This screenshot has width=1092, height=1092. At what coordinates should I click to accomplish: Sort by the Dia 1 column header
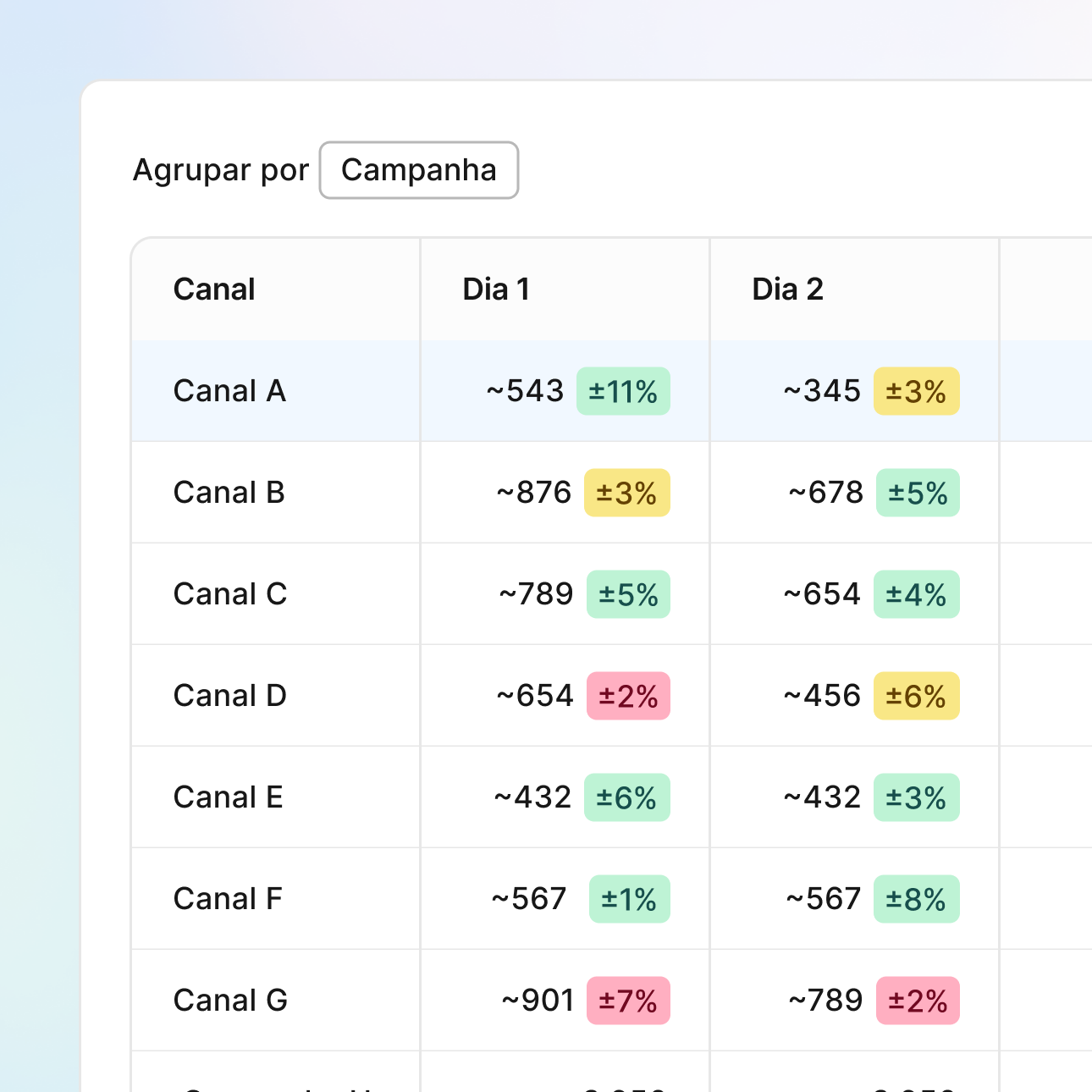(496, 290)
